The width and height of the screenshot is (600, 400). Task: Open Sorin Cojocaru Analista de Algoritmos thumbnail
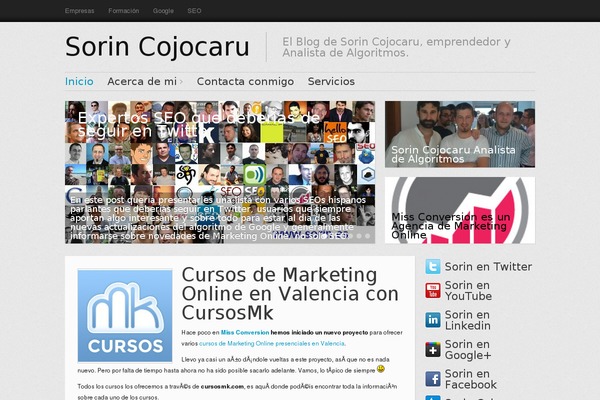pos(460,134)
